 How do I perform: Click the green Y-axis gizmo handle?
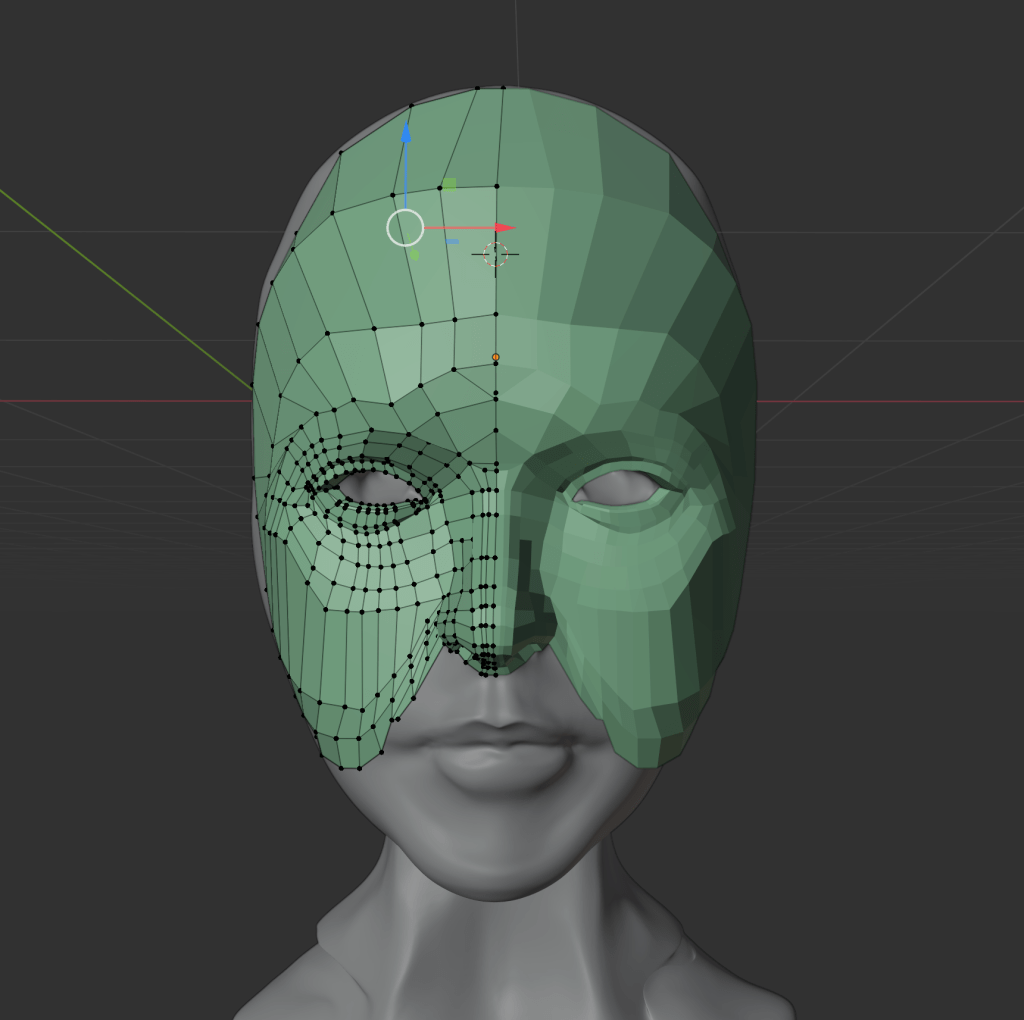[x=415, y=255]
